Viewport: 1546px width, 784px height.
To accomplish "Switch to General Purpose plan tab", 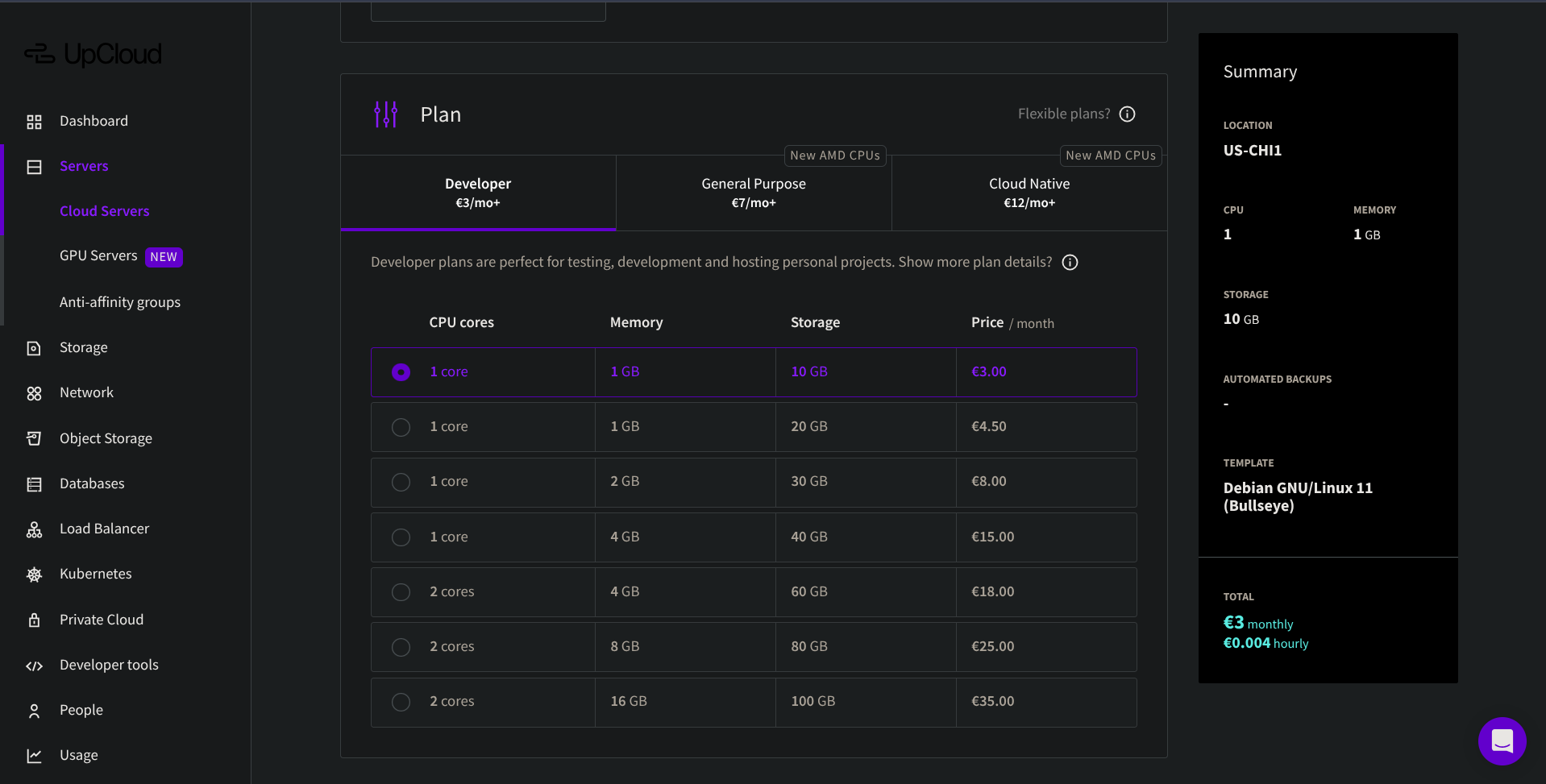I will coord(754,193).
